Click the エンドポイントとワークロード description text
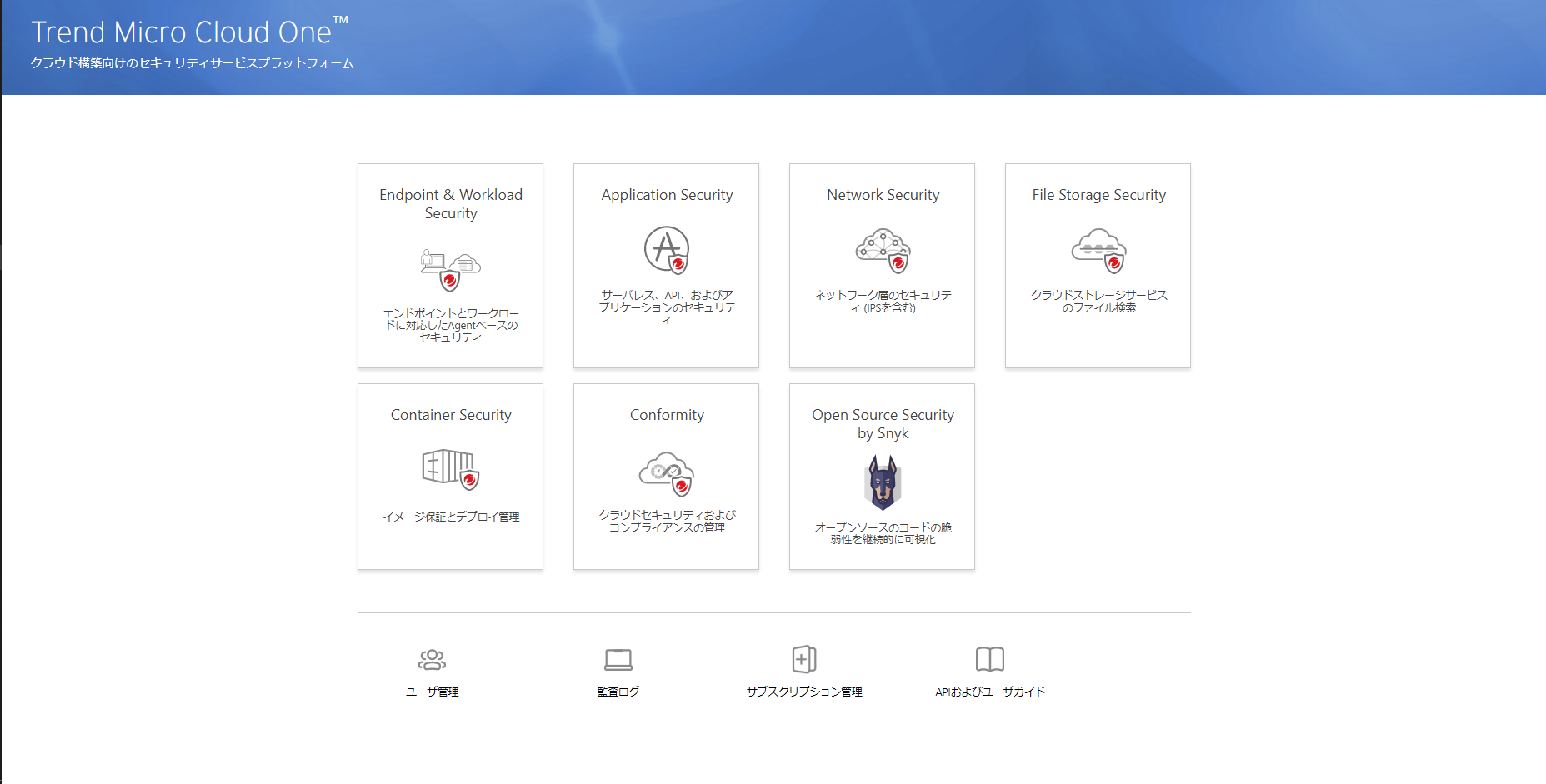1546x784 pixels. tap(451, 326)
